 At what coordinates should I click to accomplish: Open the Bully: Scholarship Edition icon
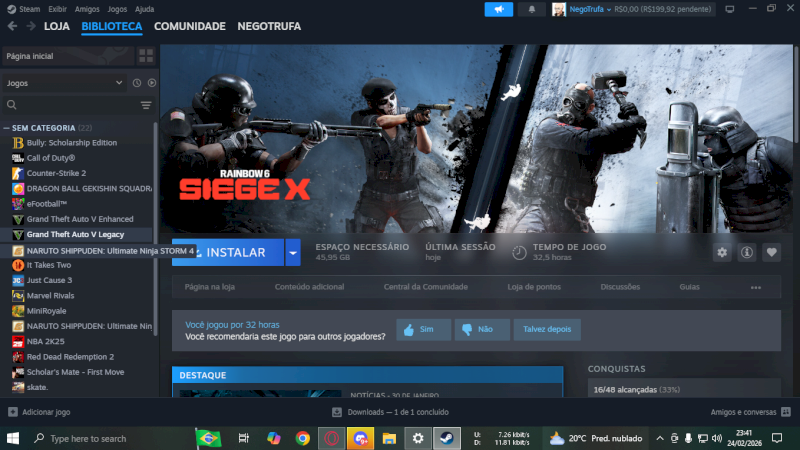point(18,143)
